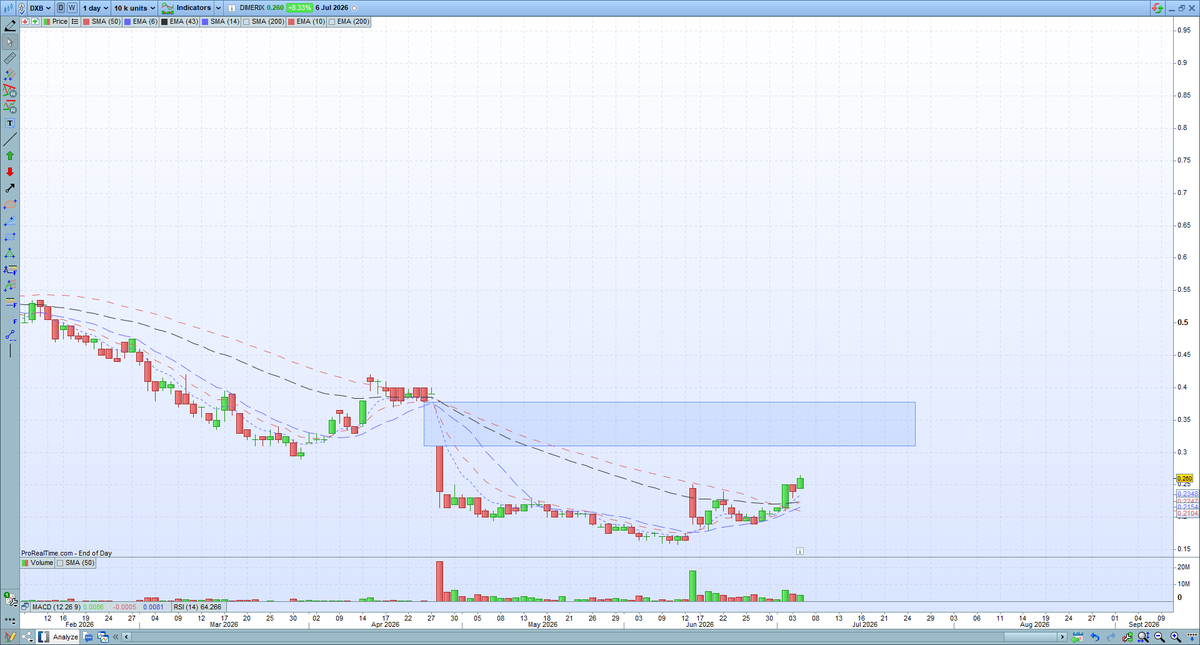Click the +8.33% change badge
This screenshot has height=645, width=1200.
point(299,8)
